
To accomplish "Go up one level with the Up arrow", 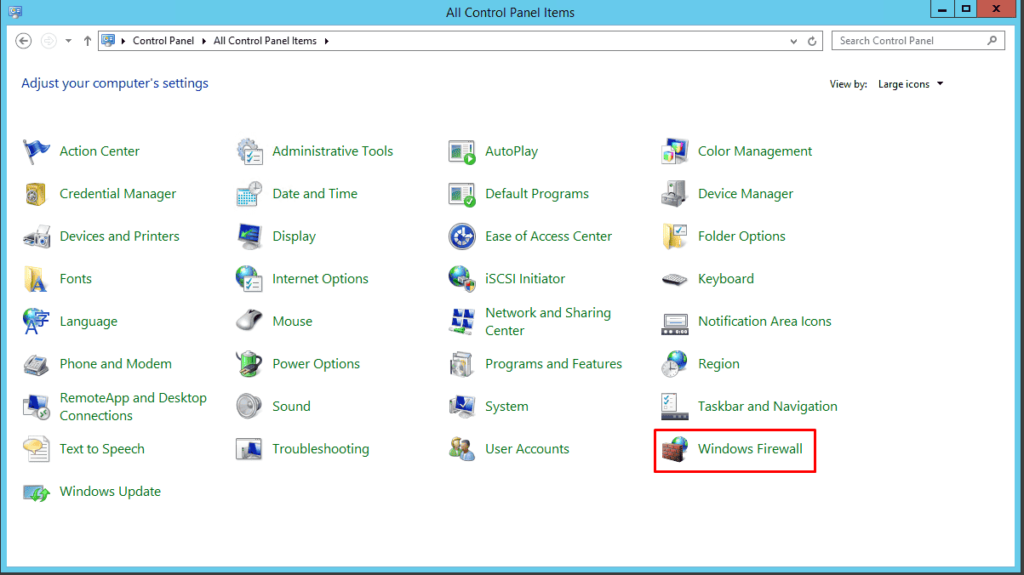I will 87,41.
